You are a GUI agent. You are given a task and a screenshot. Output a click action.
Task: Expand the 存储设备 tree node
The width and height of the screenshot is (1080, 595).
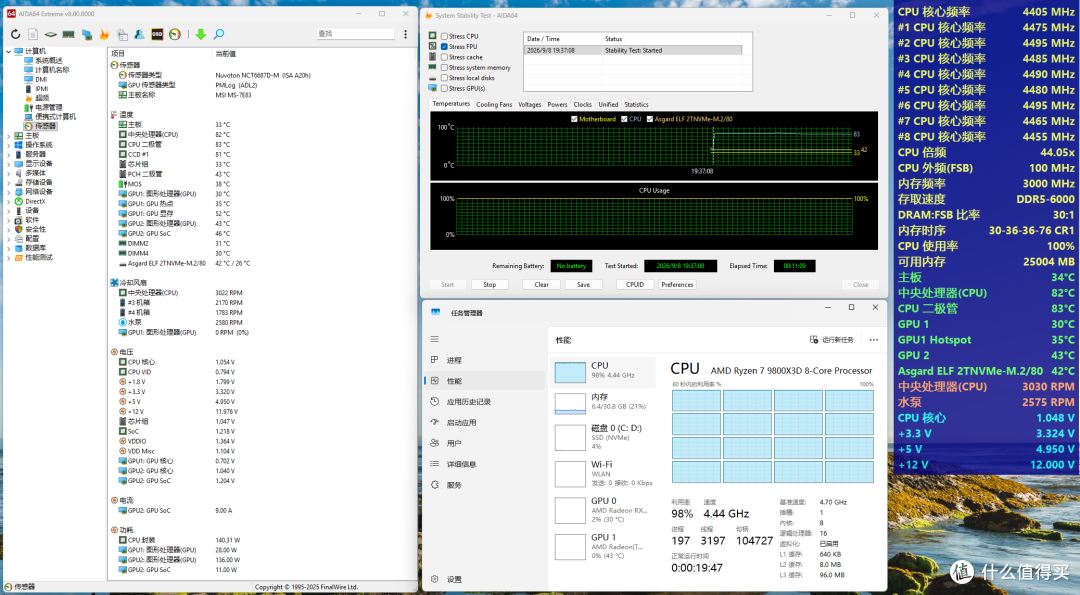click(x=8, y=182)
